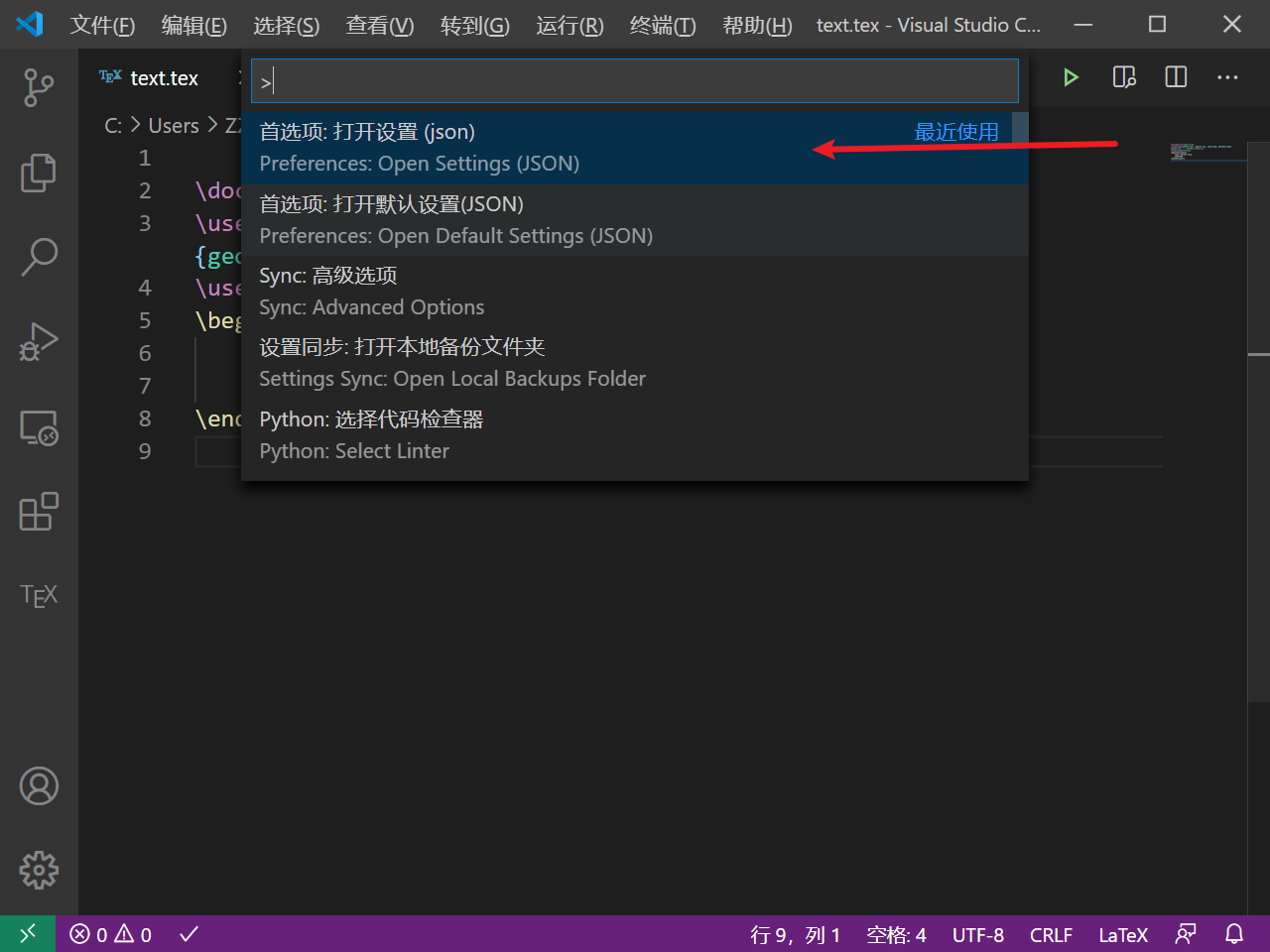This screenshot has width=1270, height=952.
Task: Select Python: 选择代码检查器 command
Action: (635, 434)
